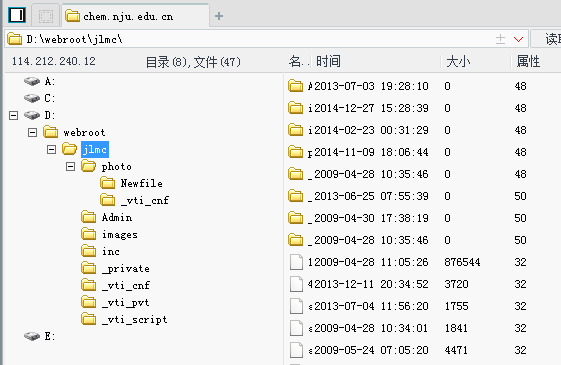
Task: Open the photo folder in the tree
Action: 117,166
